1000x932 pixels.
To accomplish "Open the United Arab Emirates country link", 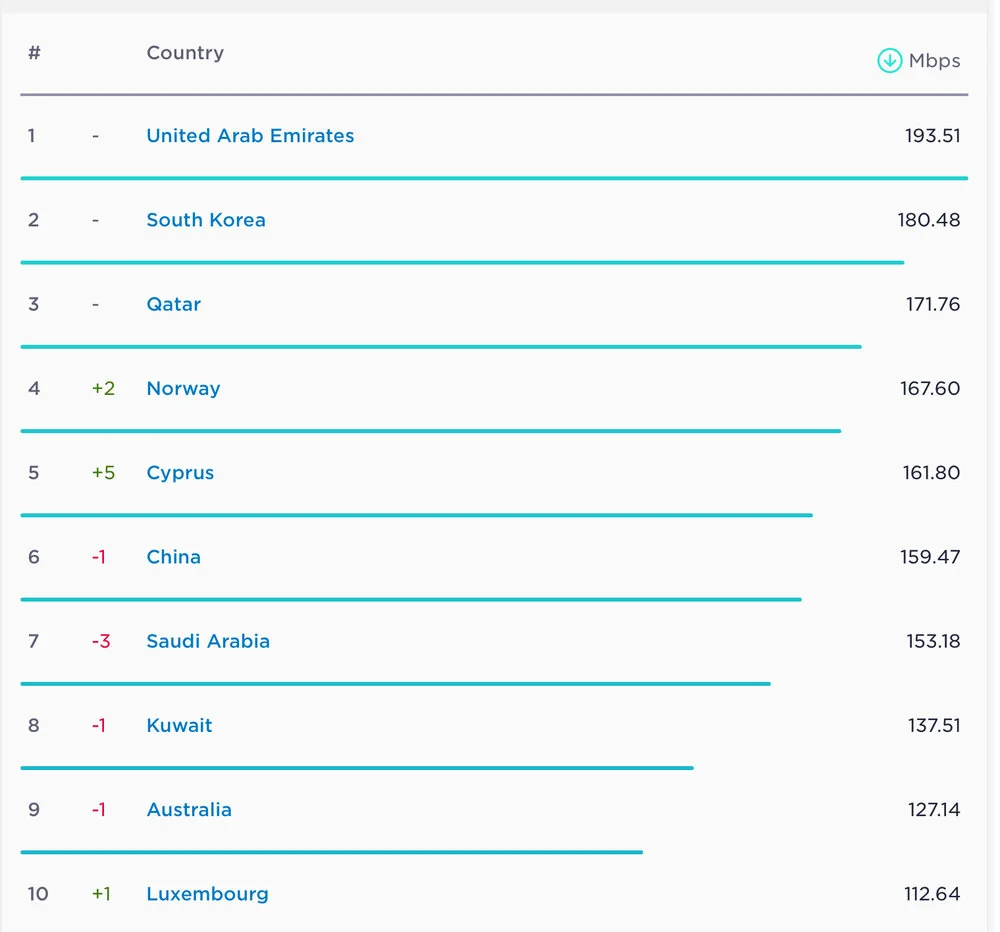I will tap(250, 136).
